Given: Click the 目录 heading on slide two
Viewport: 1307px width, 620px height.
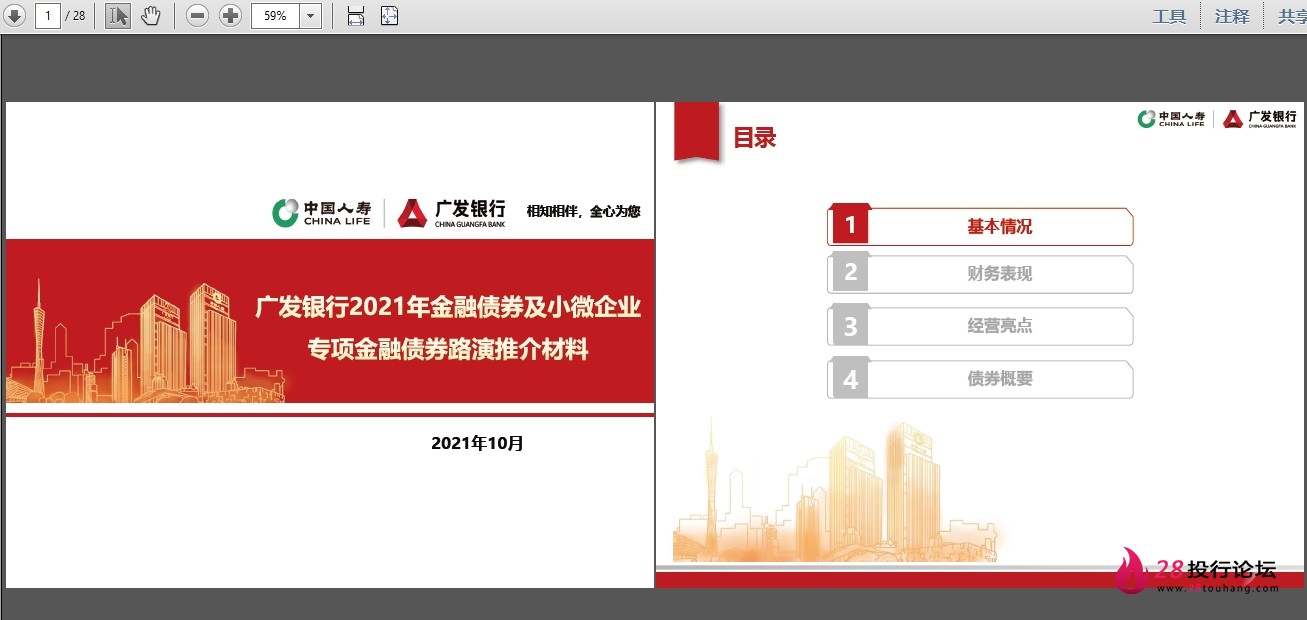Looking at the screenshot, I should 755,138.
